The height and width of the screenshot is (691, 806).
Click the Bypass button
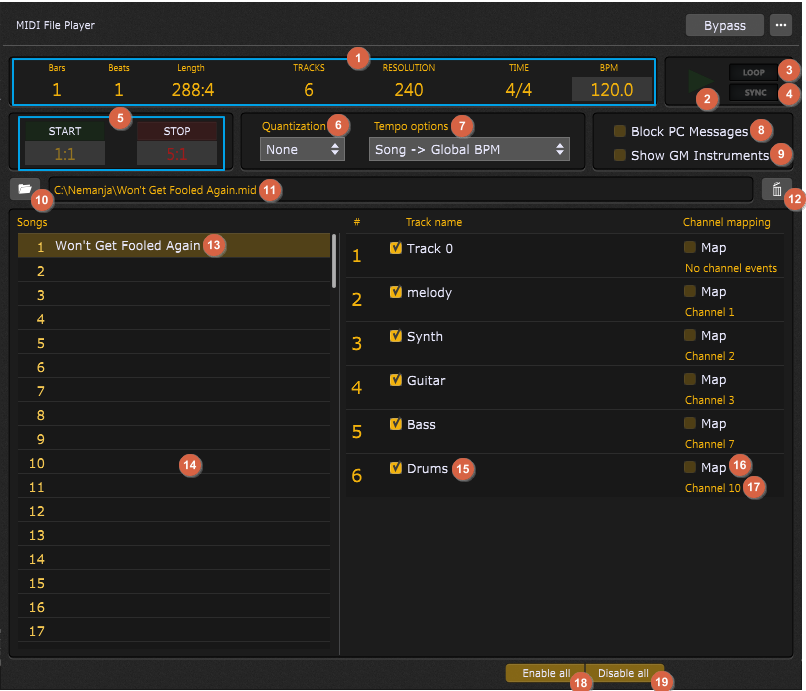[724, 25]
